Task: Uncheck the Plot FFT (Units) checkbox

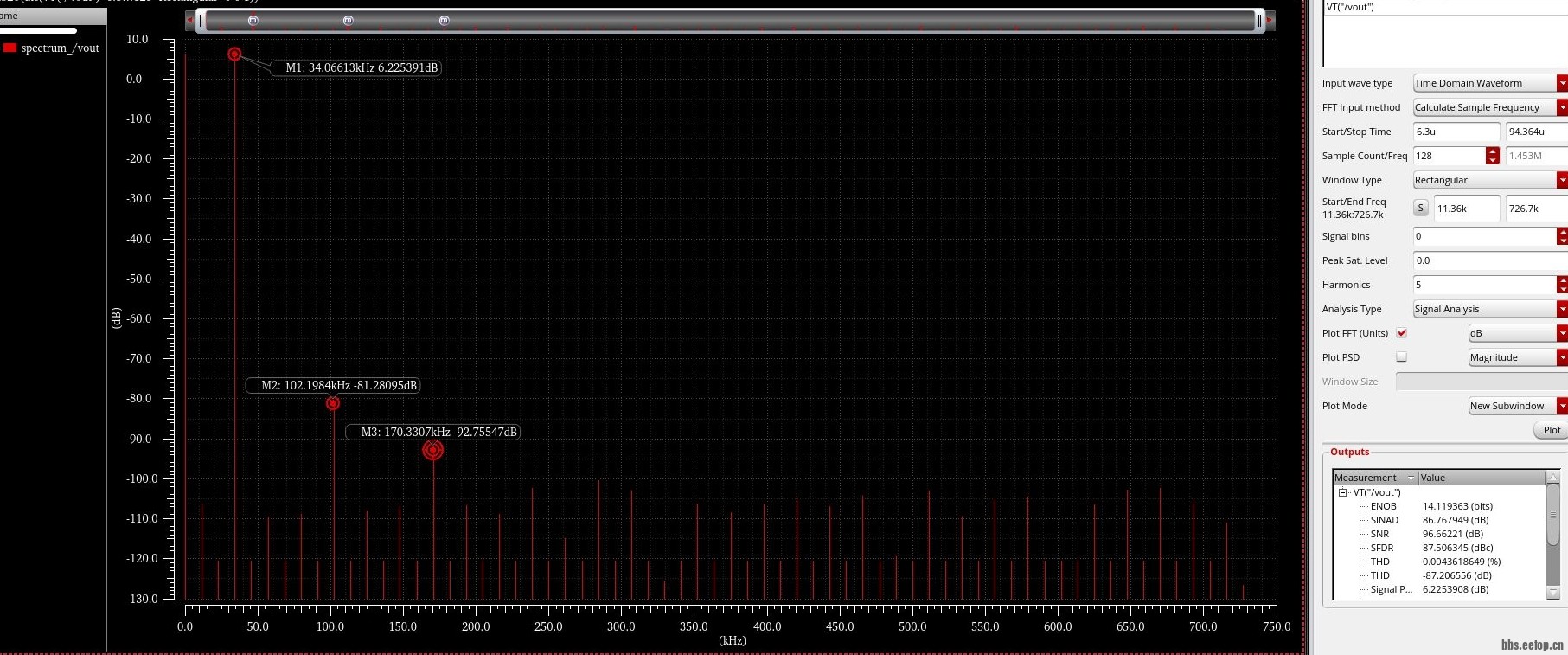Action: click(x=1401, y=333)
